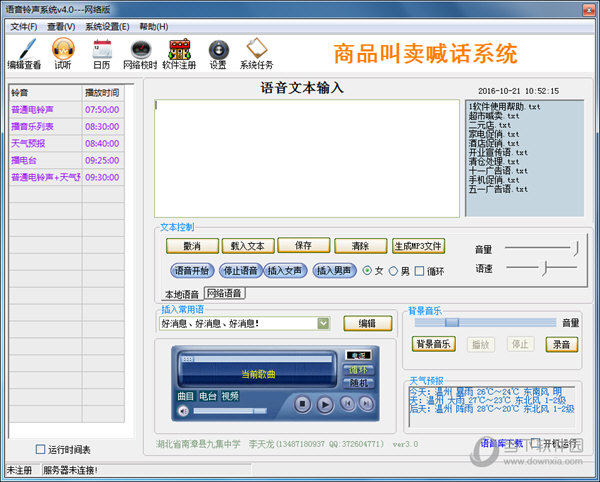Select the 女 voice radio button
Screen dimensions: 600x482
[367, 270]
